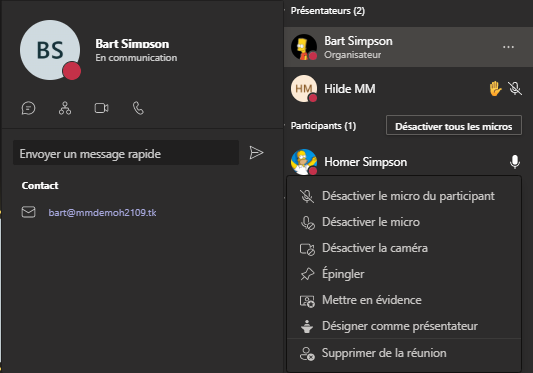Image resolution: width=533 pixels, height=373 pixels.
Task: Select Mettre en évidence option
Action: [404, 300]
